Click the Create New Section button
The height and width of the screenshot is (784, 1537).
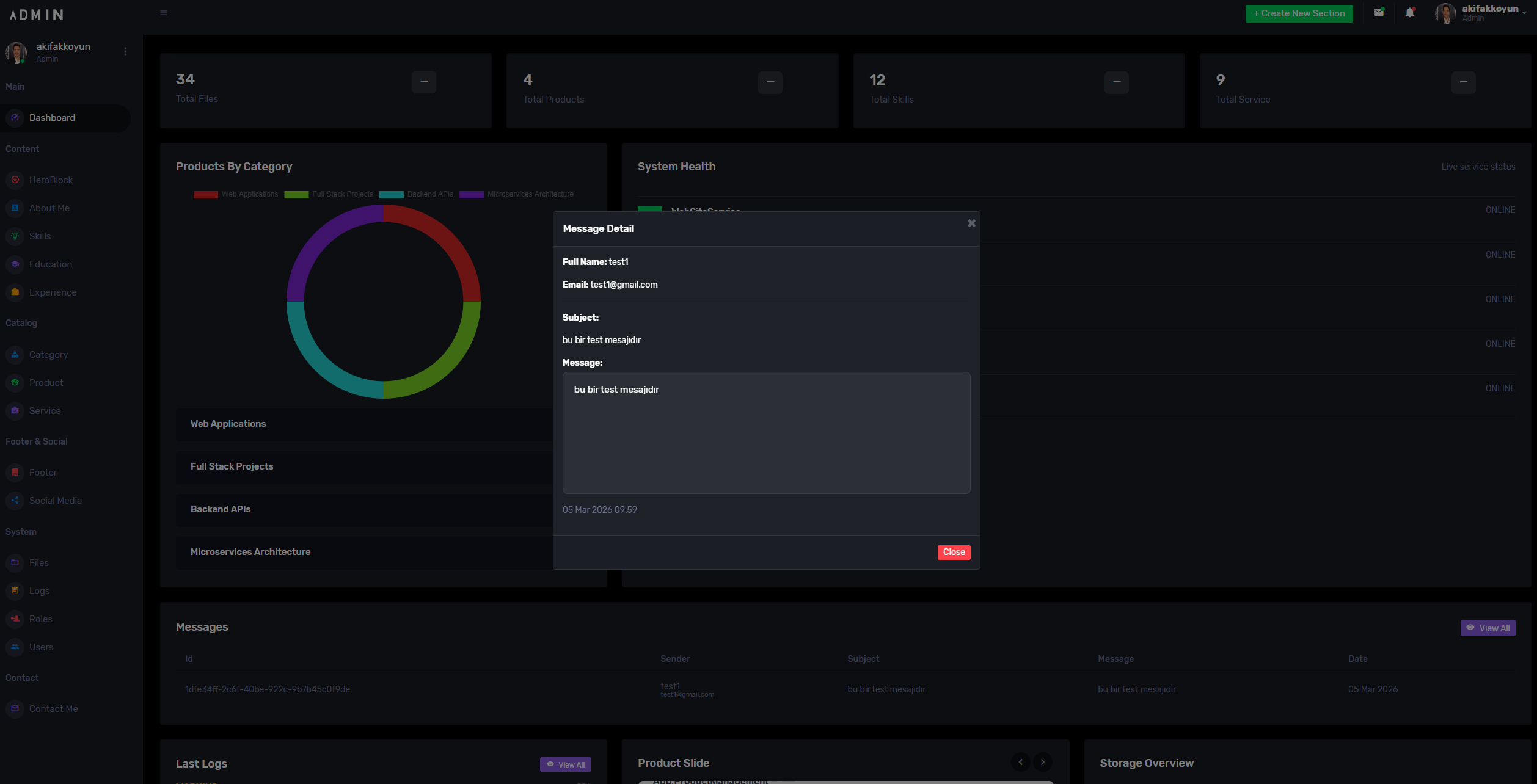(x=1299, y=13)
